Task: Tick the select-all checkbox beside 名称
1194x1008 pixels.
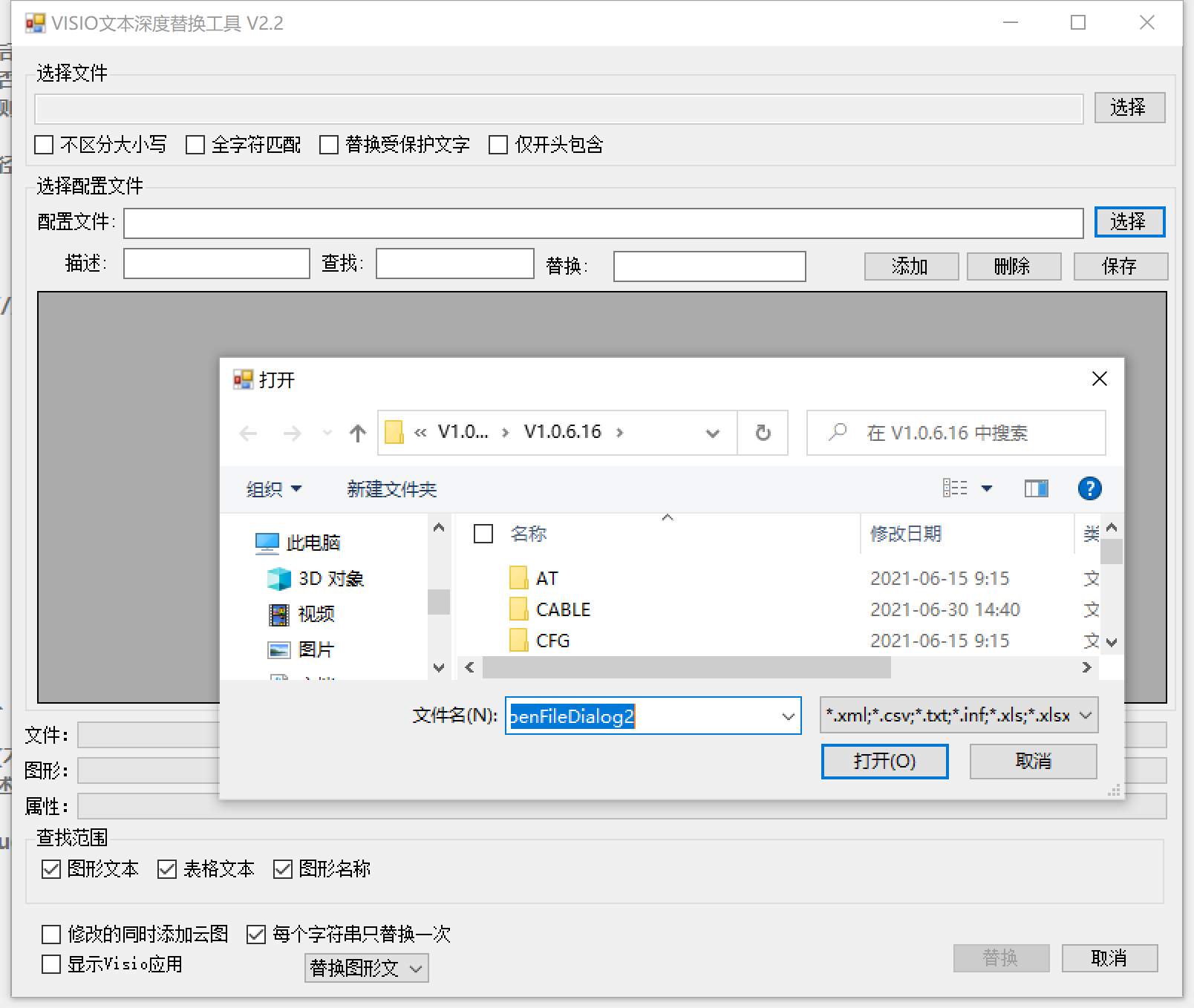Action: tap(483, 534)
